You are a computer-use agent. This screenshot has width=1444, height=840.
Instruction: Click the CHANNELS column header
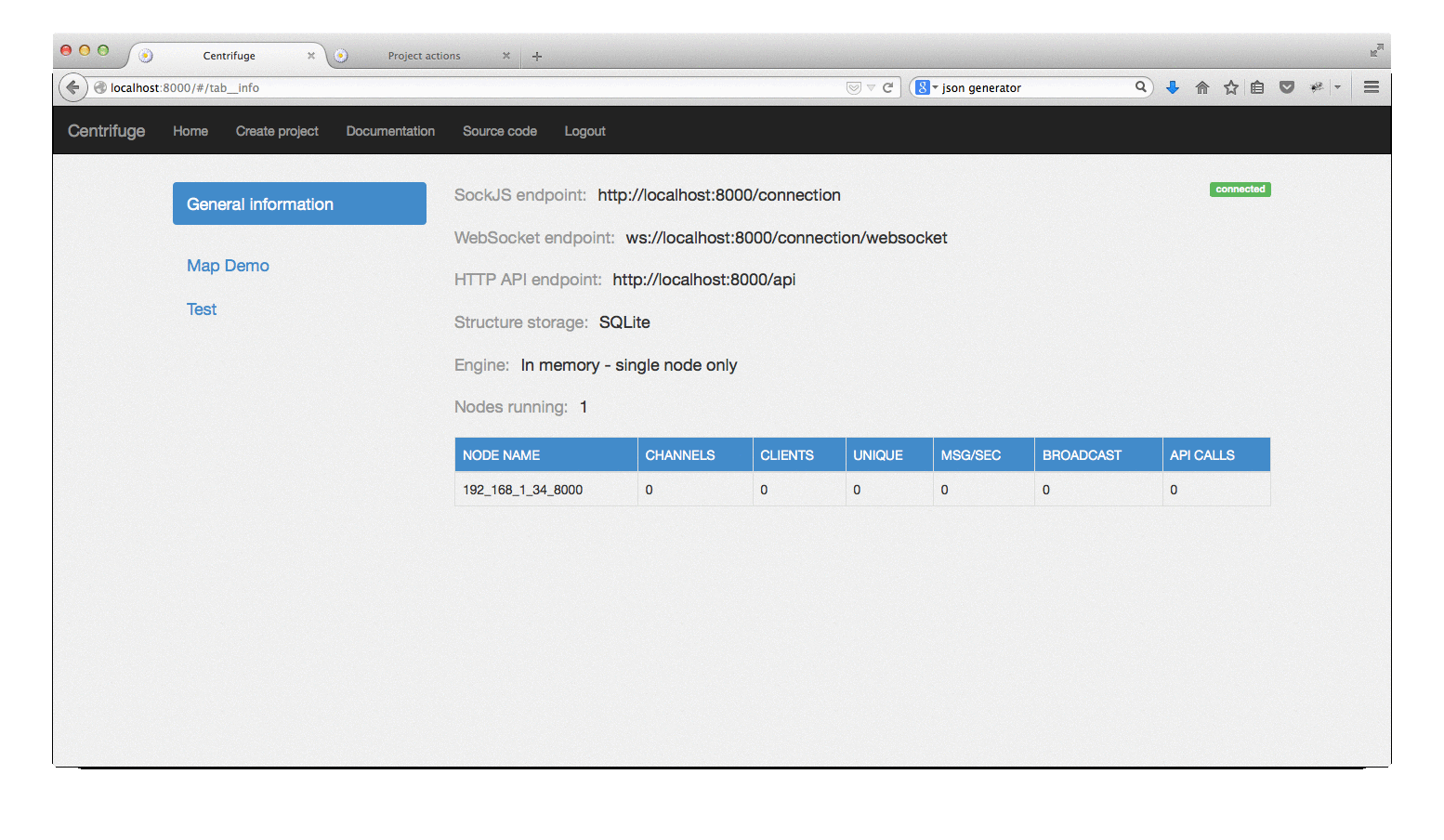point(695,454)
